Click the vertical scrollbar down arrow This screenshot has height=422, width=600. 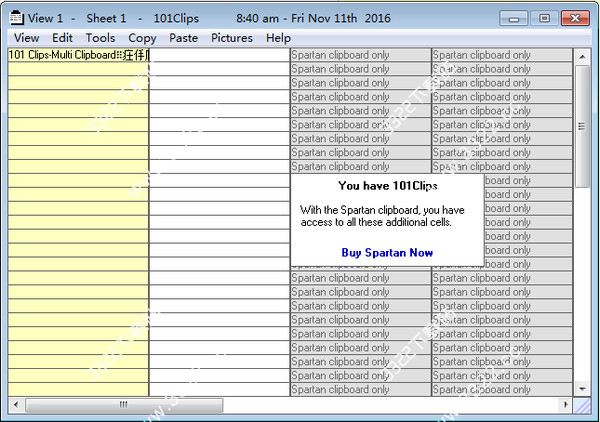coord(582,389)
